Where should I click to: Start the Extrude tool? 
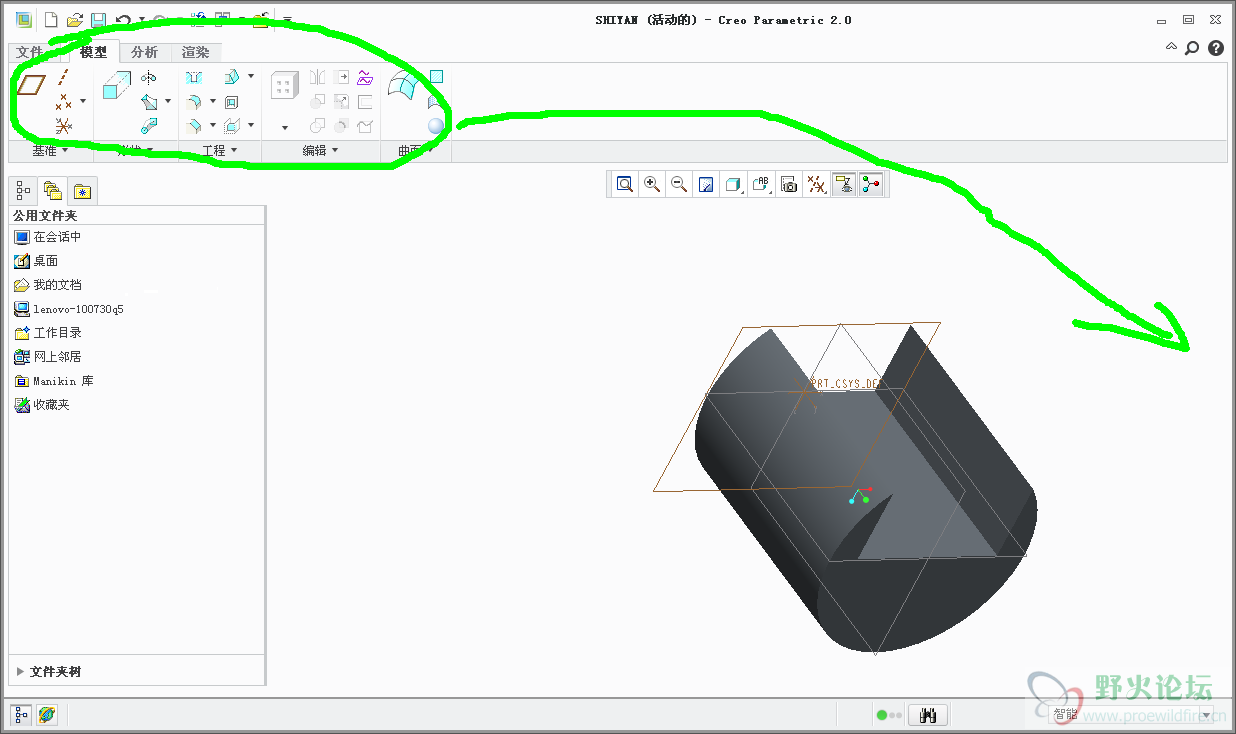pyautogui.click(x=117, y=85)
